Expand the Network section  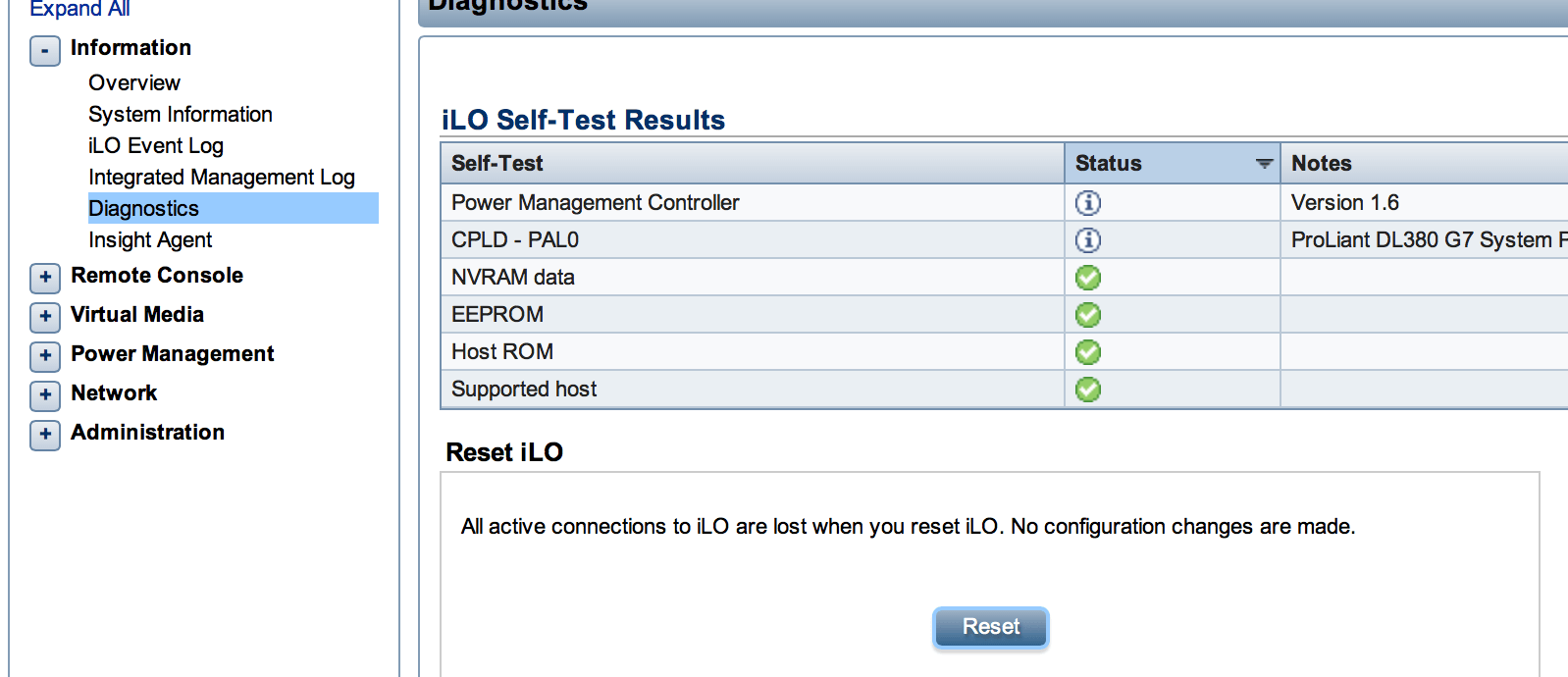[45, 395]
